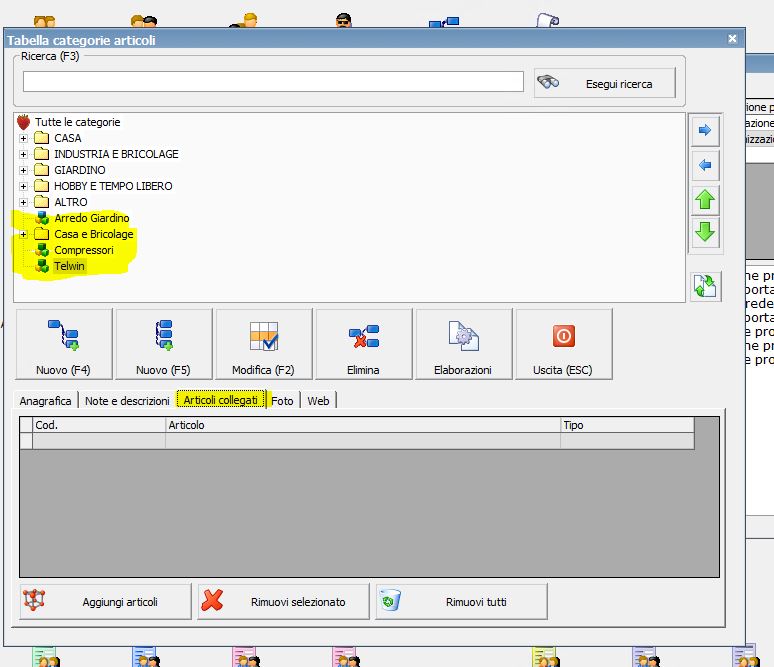Image resolution: width=774 pixels, height=667 pixels.
Task: Click Uscita (ESC) to exit
Action: pos(564,344)
